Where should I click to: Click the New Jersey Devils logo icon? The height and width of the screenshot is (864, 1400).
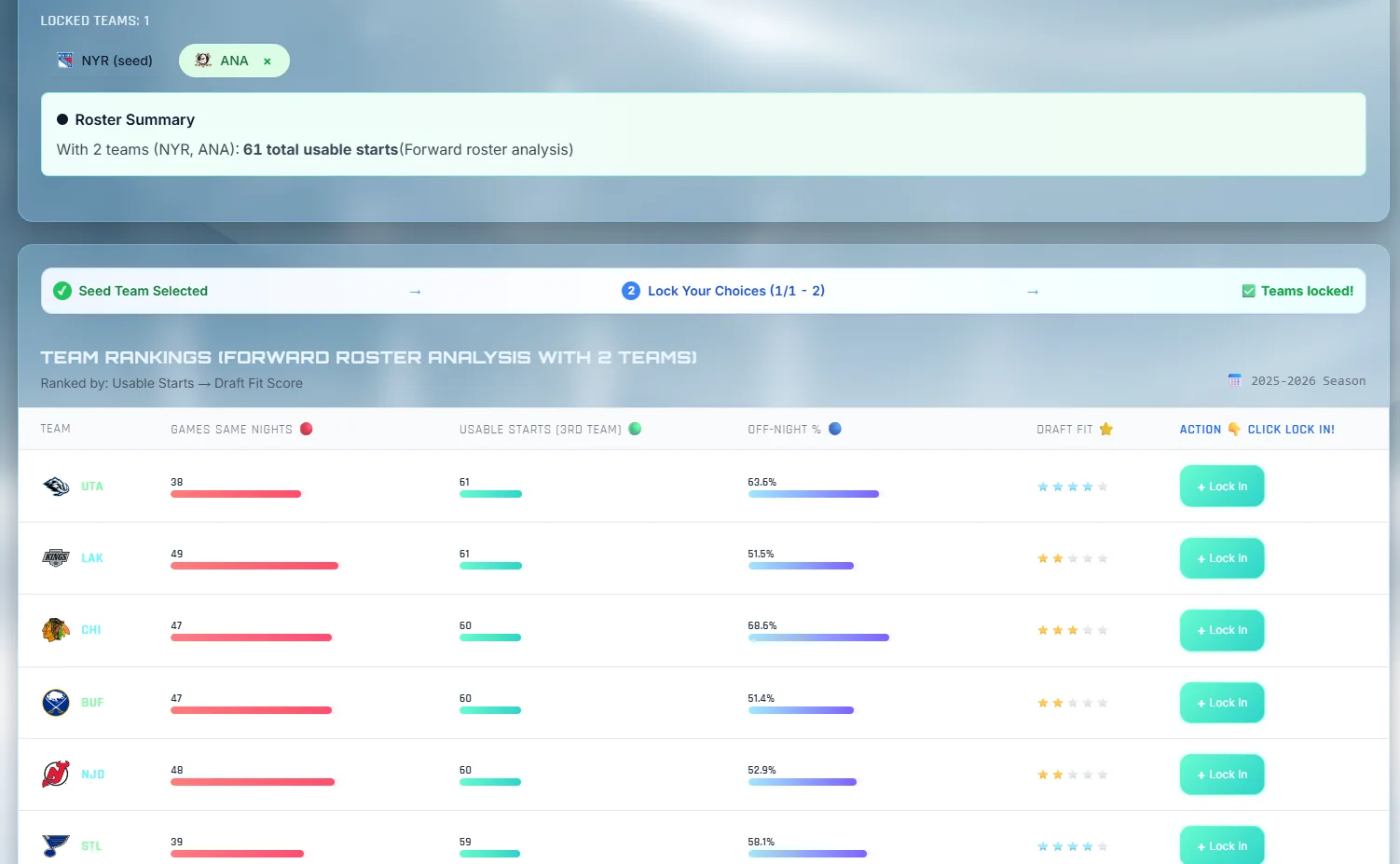56,774
